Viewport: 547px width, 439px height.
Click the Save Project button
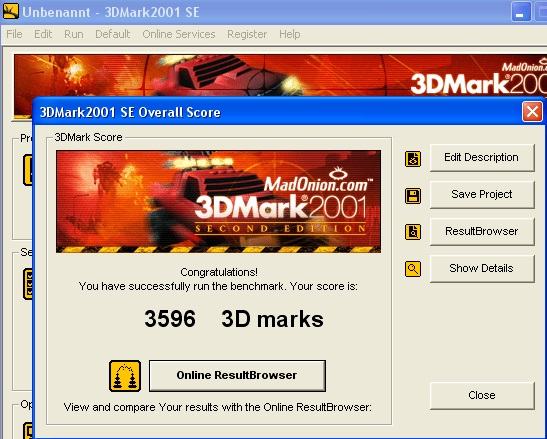tap(482, 194)
